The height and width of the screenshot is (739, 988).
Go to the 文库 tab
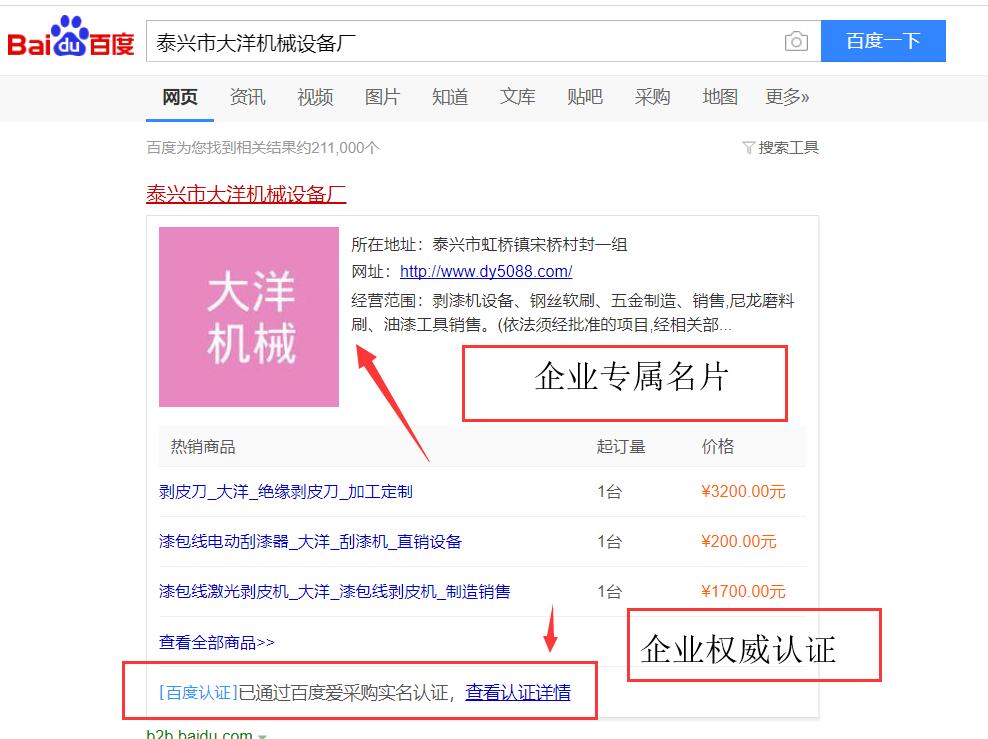pyautogui.click(x=517, y=97)
